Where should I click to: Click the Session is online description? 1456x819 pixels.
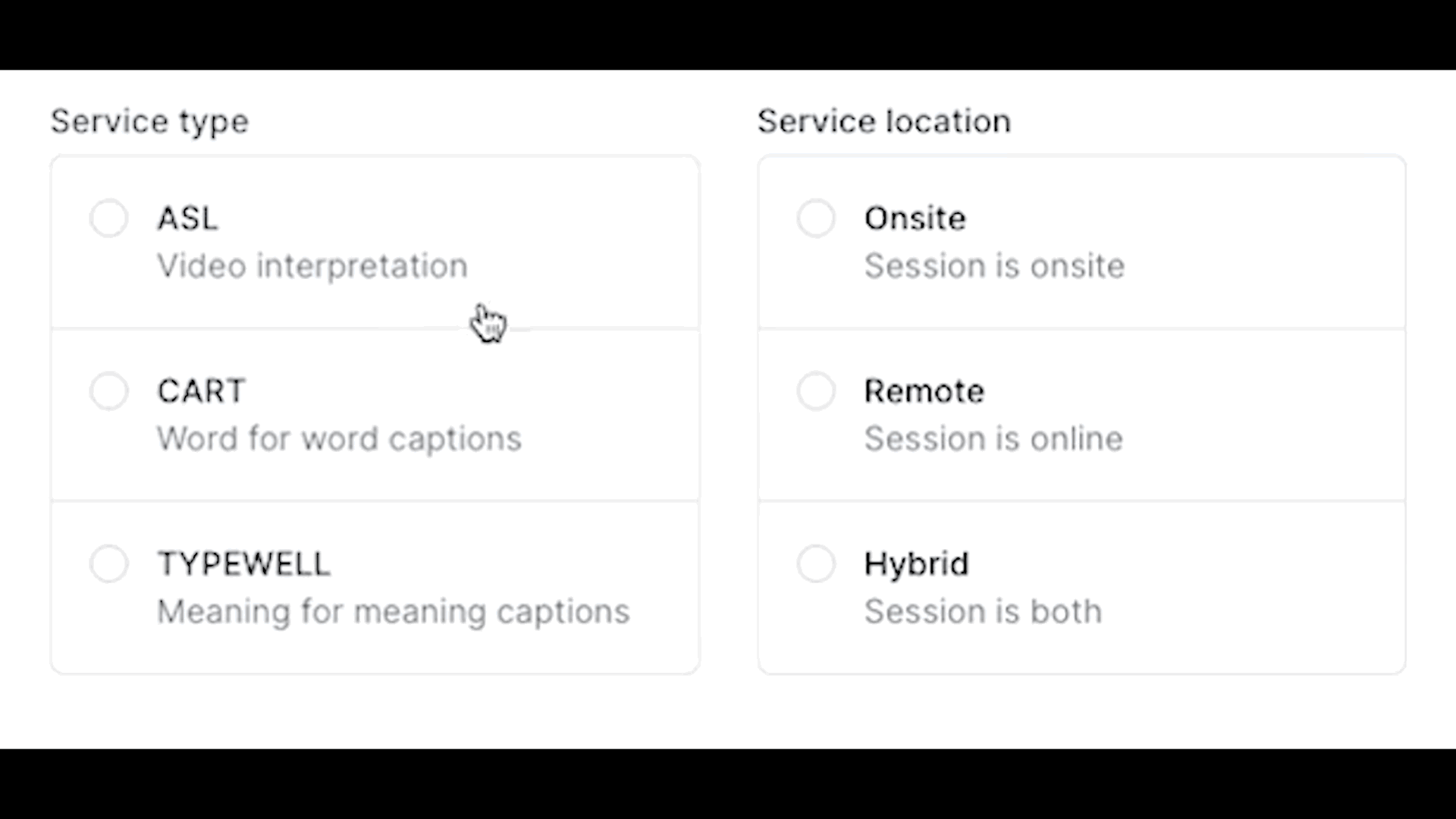pyautogui.click(x=993, y=439)
